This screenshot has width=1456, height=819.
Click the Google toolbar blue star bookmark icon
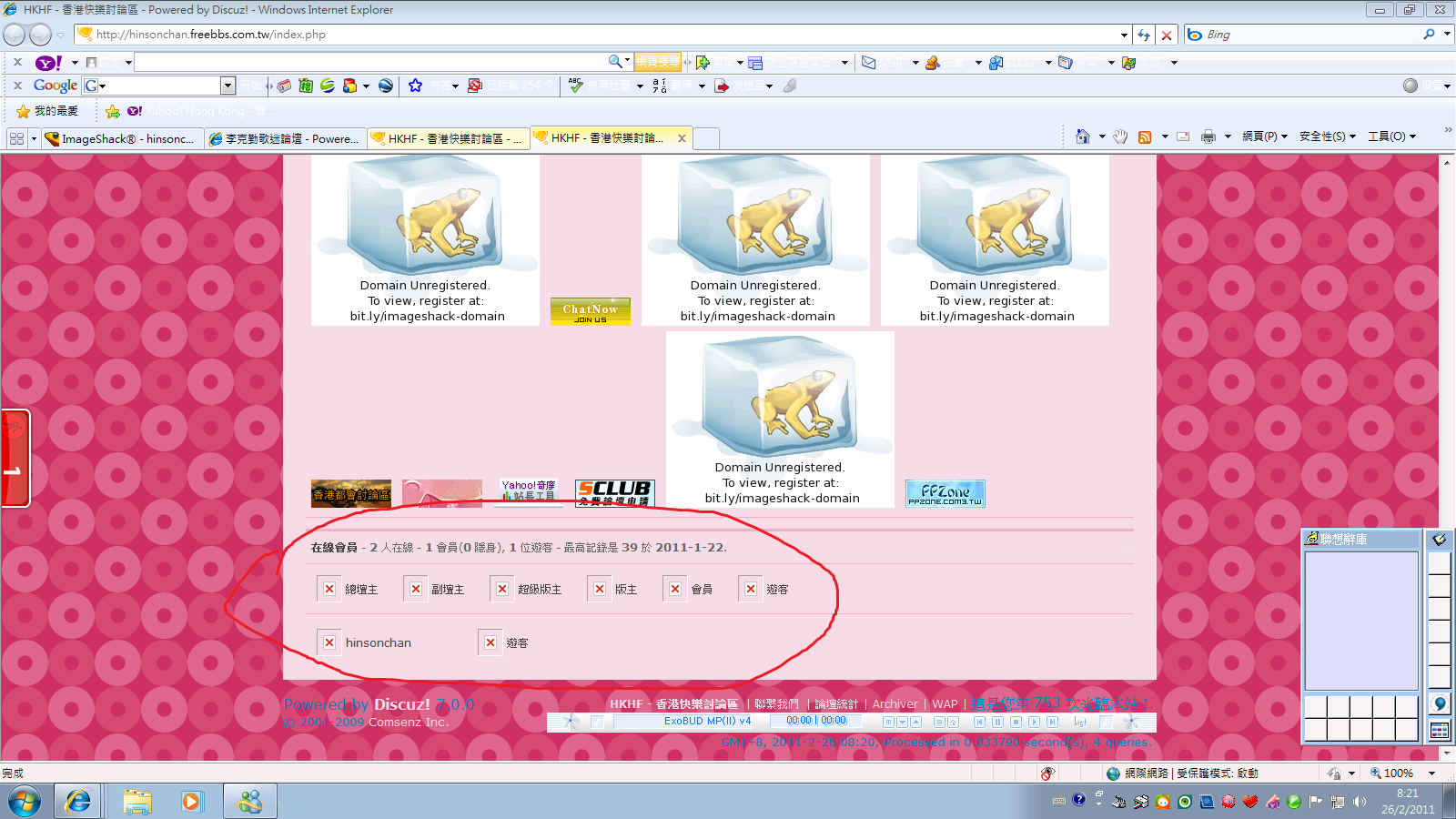point(415,86)
